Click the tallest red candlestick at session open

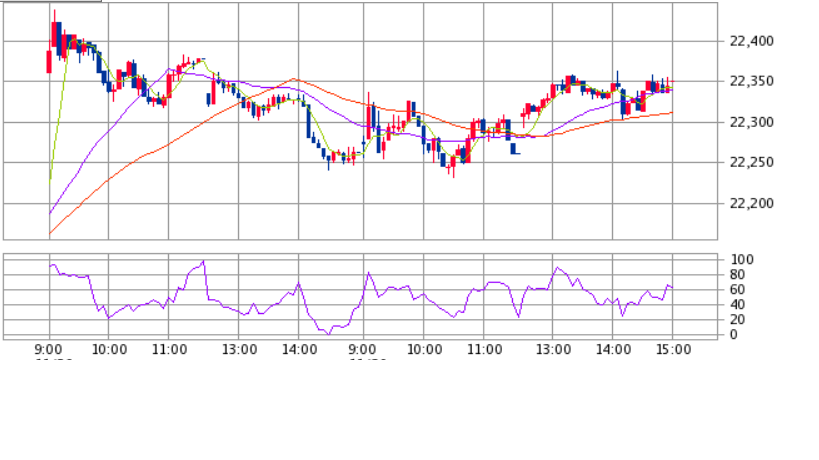(x=54, y=30)
